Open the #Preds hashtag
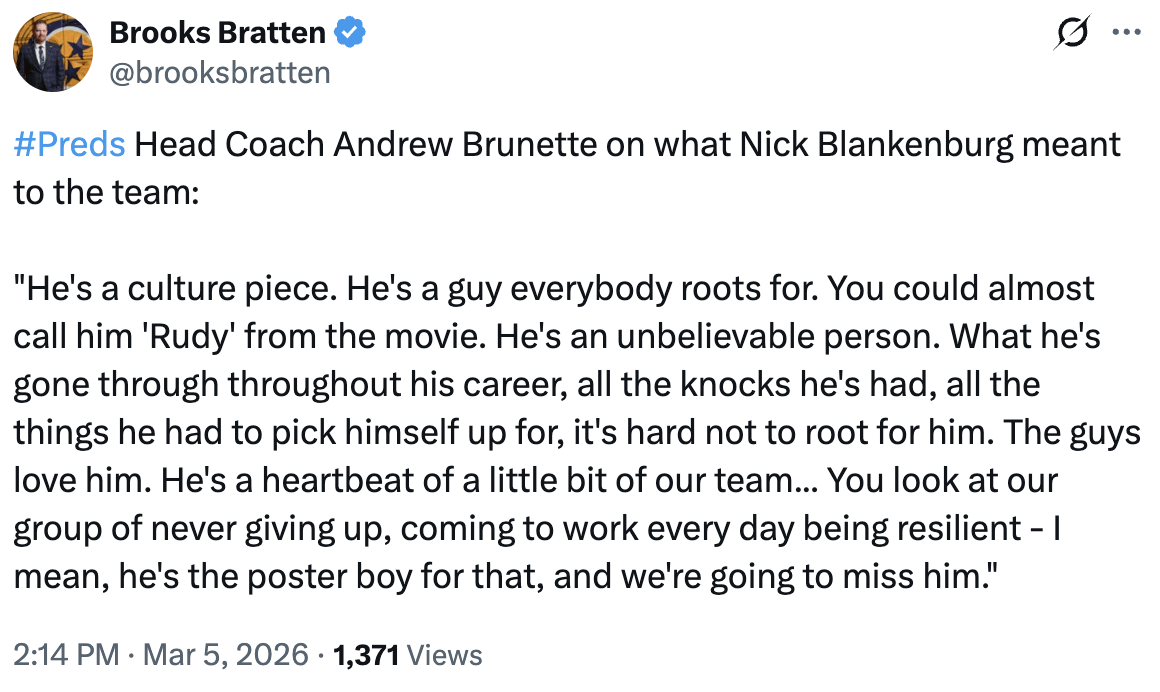 click(x=70, y=146)
